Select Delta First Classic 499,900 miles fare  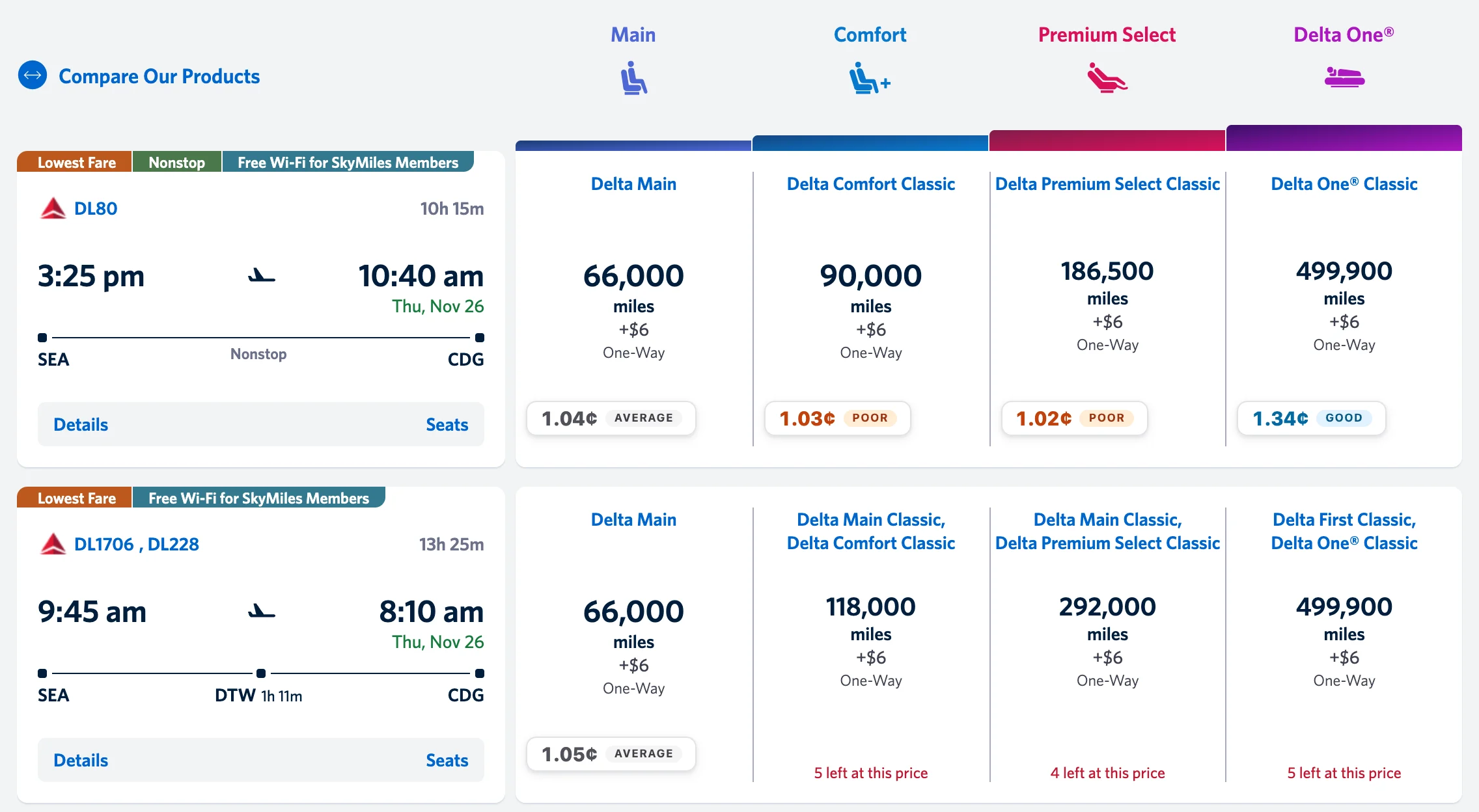[1344, 642]
